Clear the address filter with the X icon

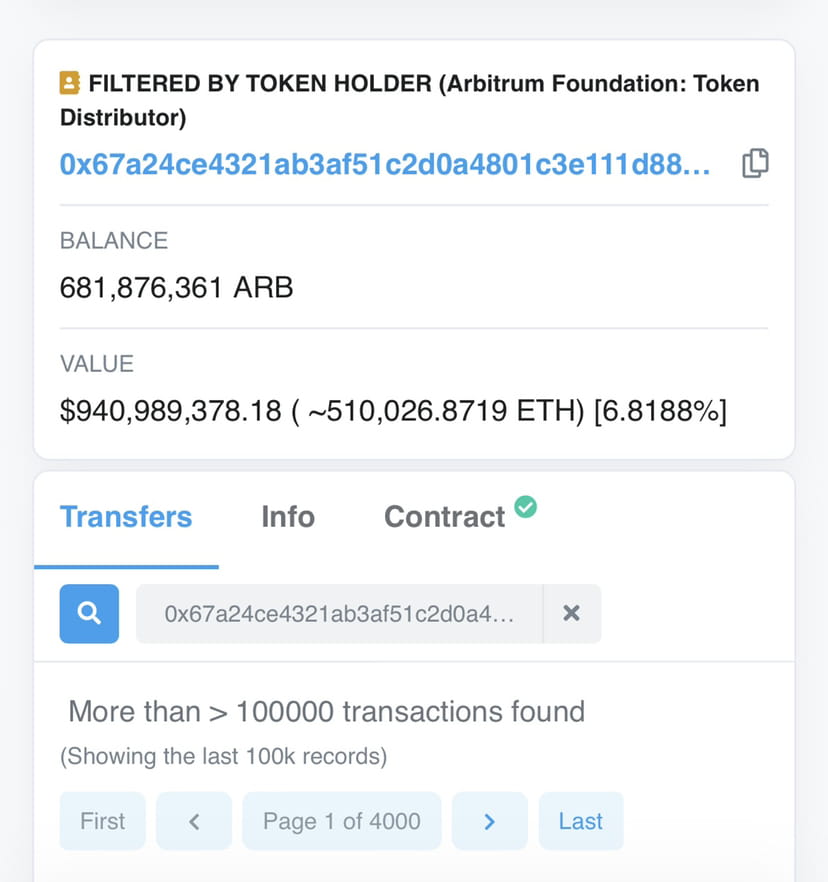click(572, 613)
